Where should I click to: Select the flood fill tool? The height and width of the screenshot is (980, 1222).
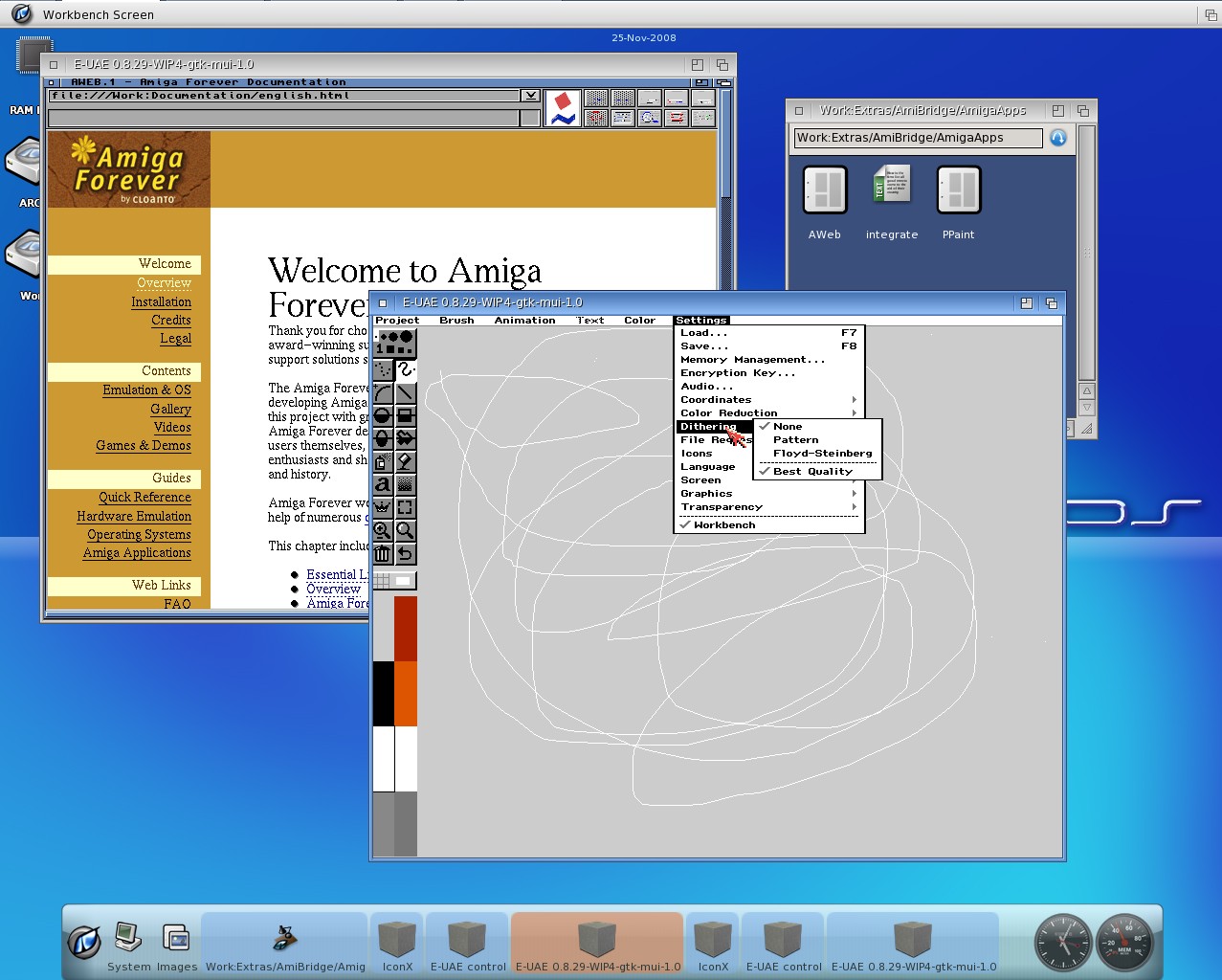click(x=406, y=461)
